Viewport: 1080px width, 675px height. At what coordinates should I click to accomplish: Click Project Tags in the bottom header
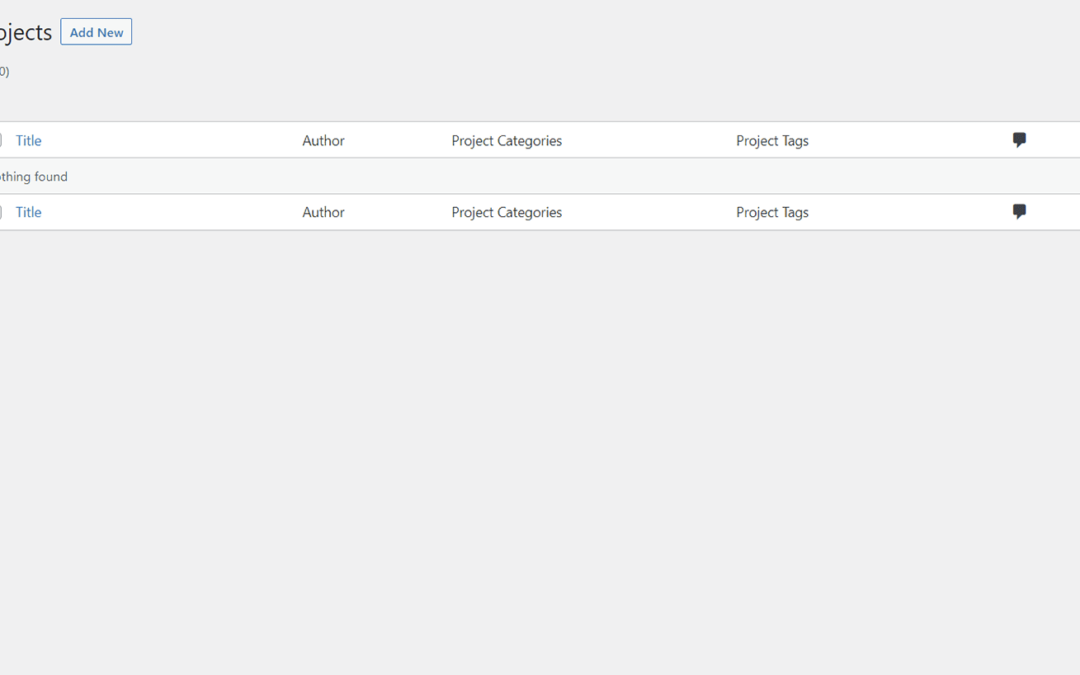click(x=772, y=212)
